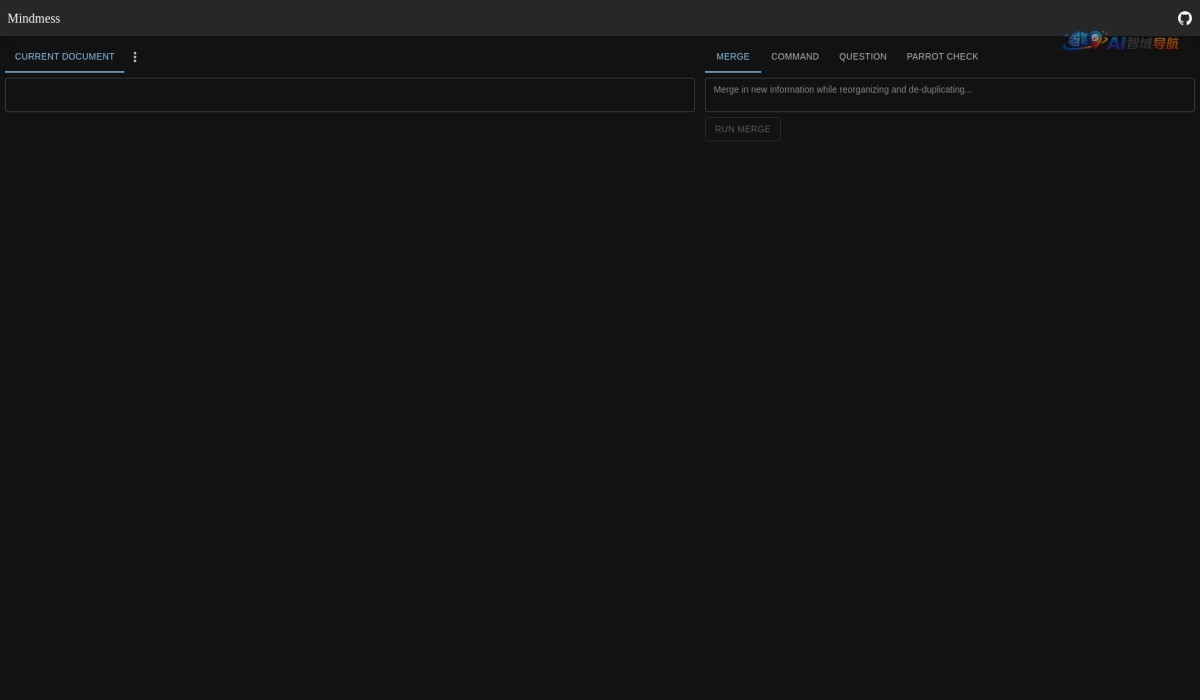Go to the Parrot Check tab
This screenshot has width=1200, height=700.
942,57
